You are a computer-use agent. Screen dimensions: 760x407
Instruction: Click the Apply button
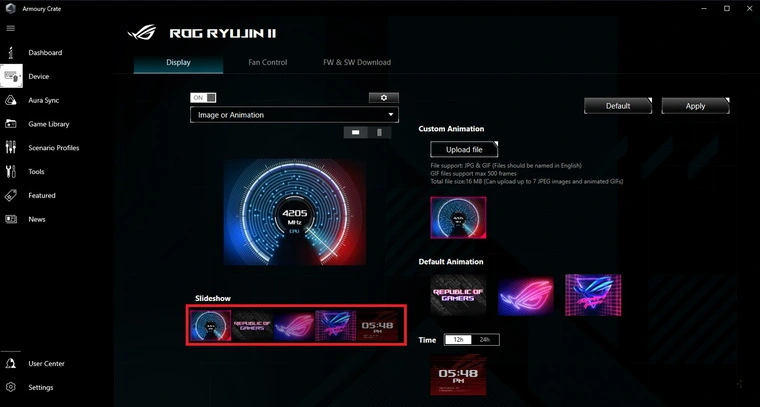[695, 106]
